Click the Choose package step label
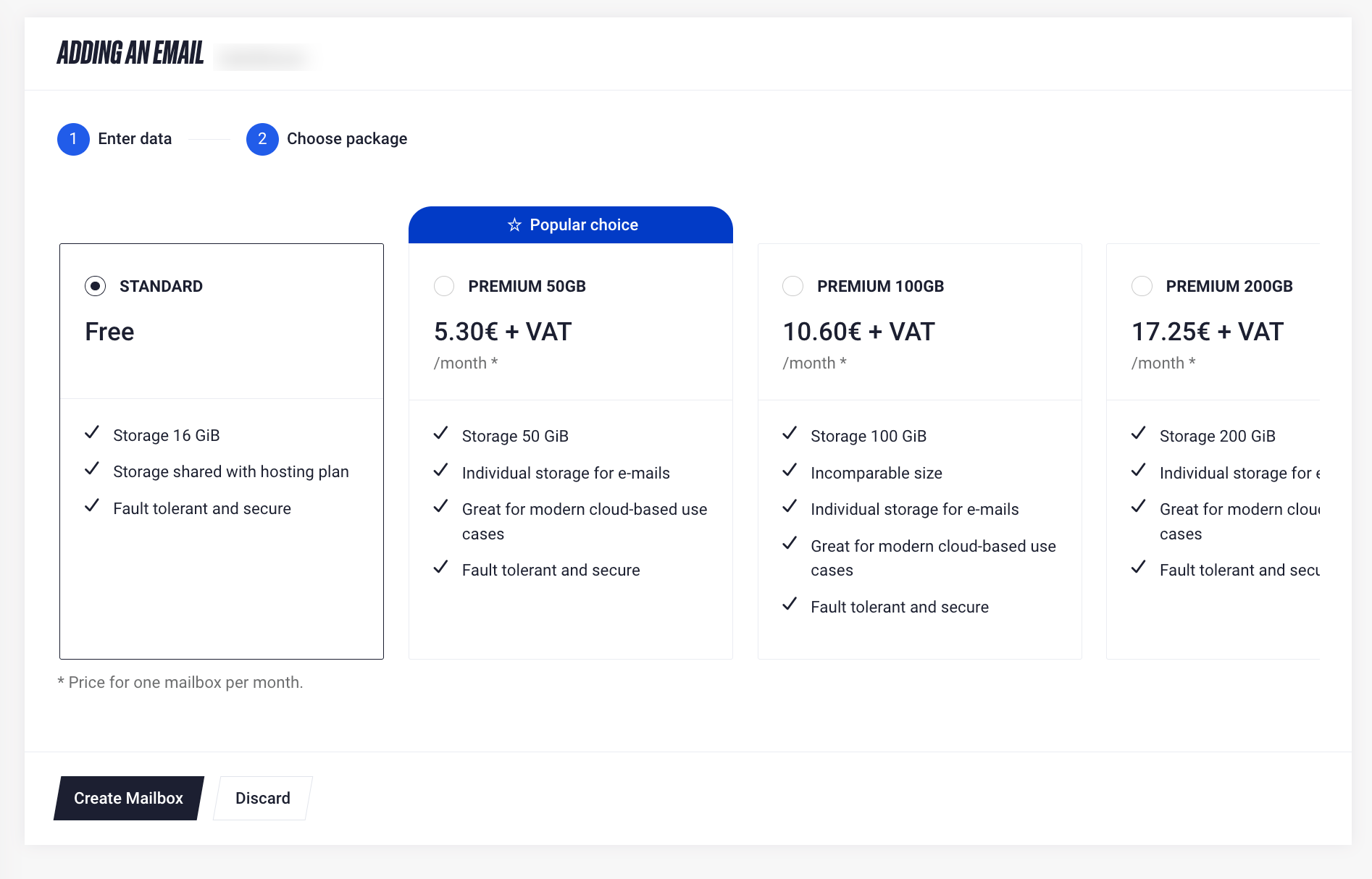1372x879 pixels. coord(347,139)
